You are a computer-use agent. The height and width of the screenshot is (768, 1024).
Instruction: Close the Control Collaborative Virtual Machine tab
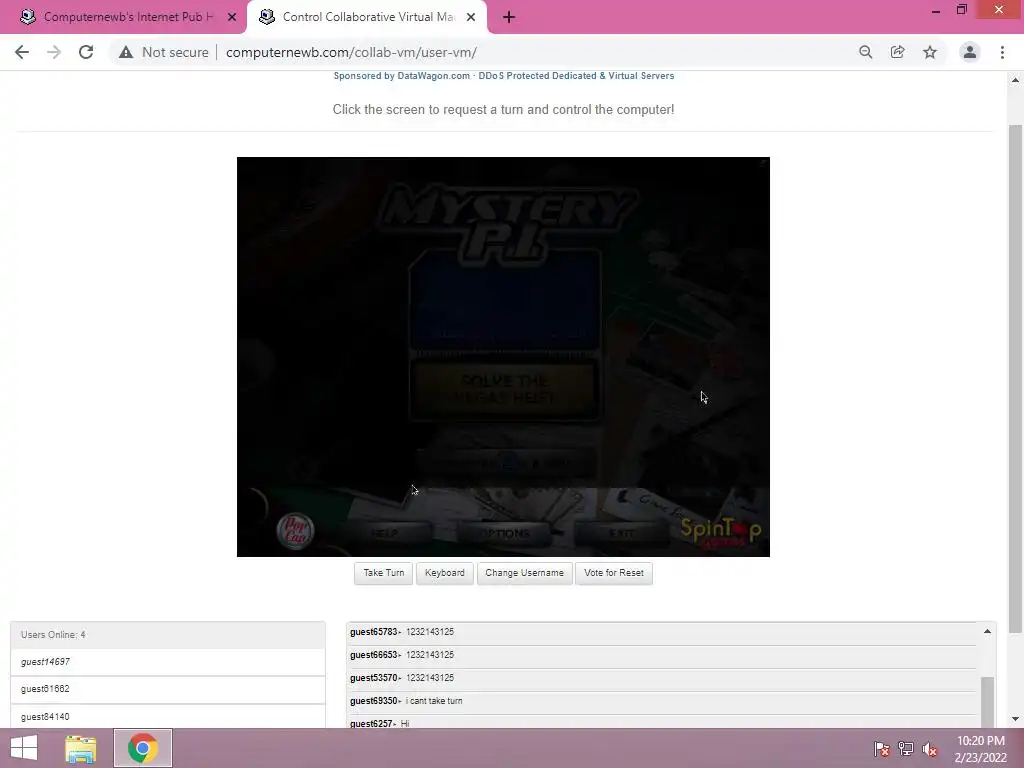pos(471,18)
